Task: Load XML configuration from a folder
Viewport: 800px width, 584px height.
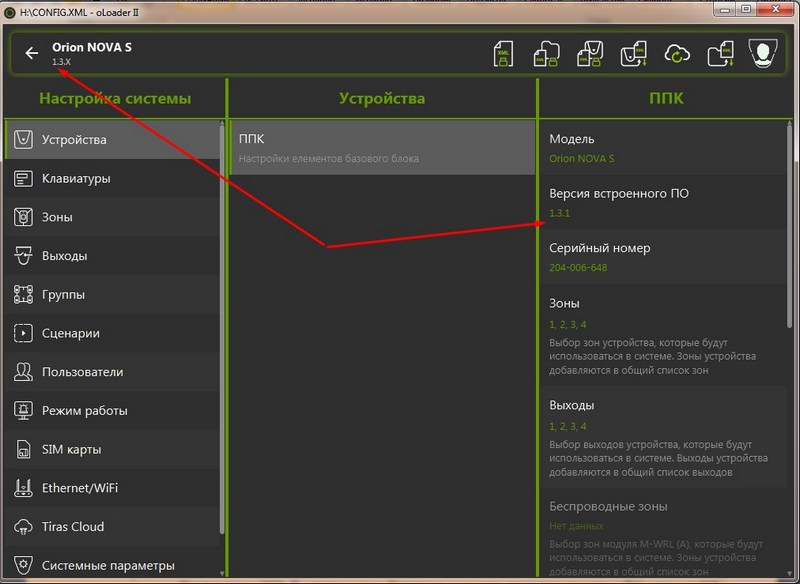Action: (720, 54)
